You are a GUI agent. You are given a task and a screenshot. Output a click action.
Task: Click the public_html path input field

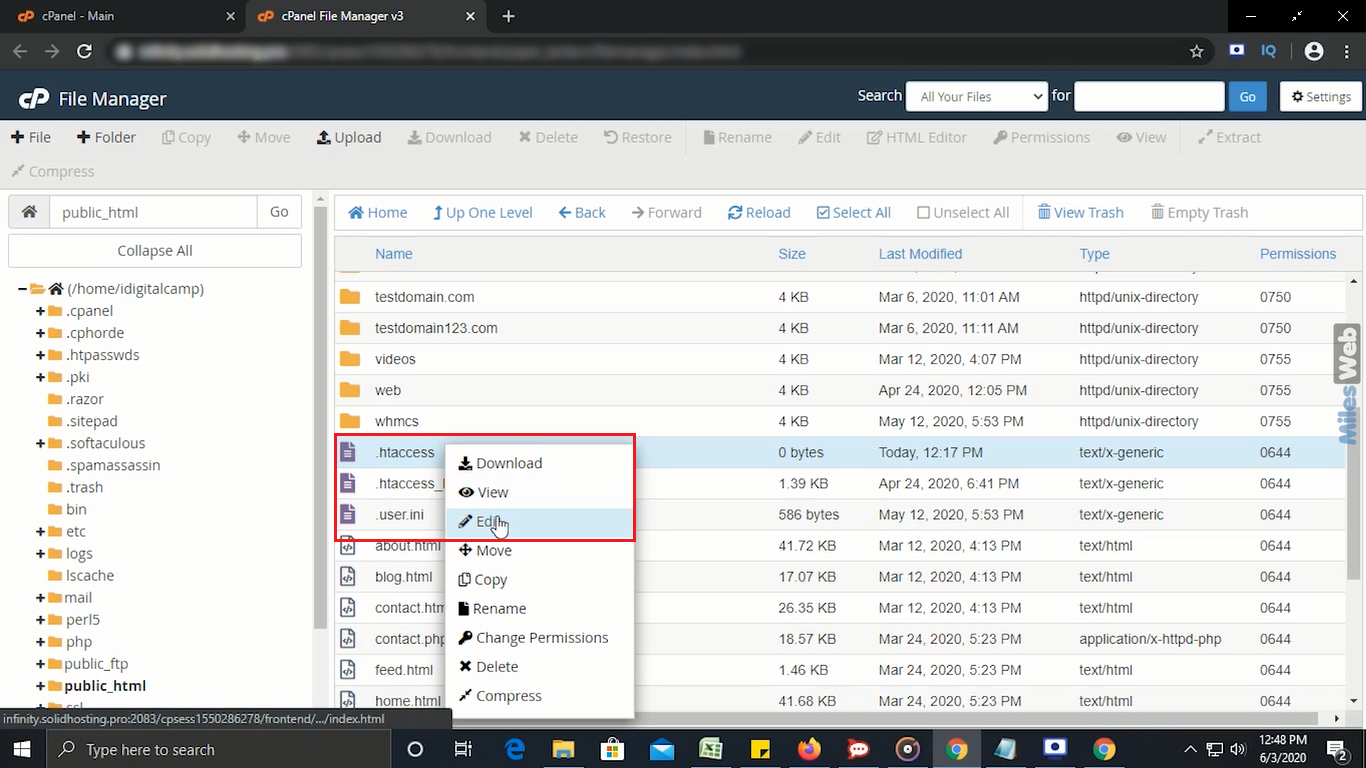153,212
